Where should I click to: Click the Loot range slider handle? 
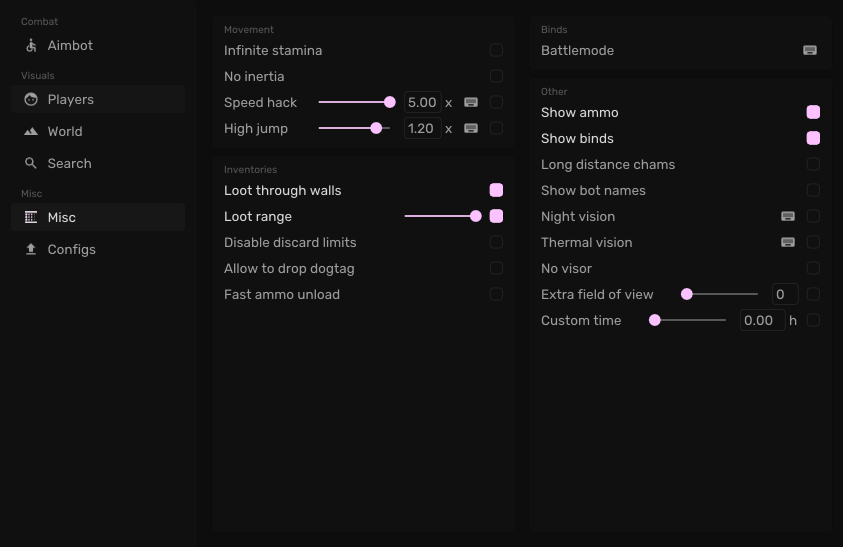pyautogui.click(x=476, y=217)
